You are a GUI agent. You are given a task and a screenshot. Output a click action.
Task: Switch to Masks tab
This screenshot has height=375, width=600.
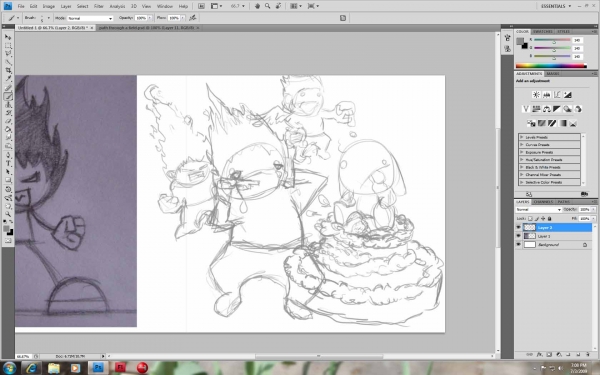[553, 73]
